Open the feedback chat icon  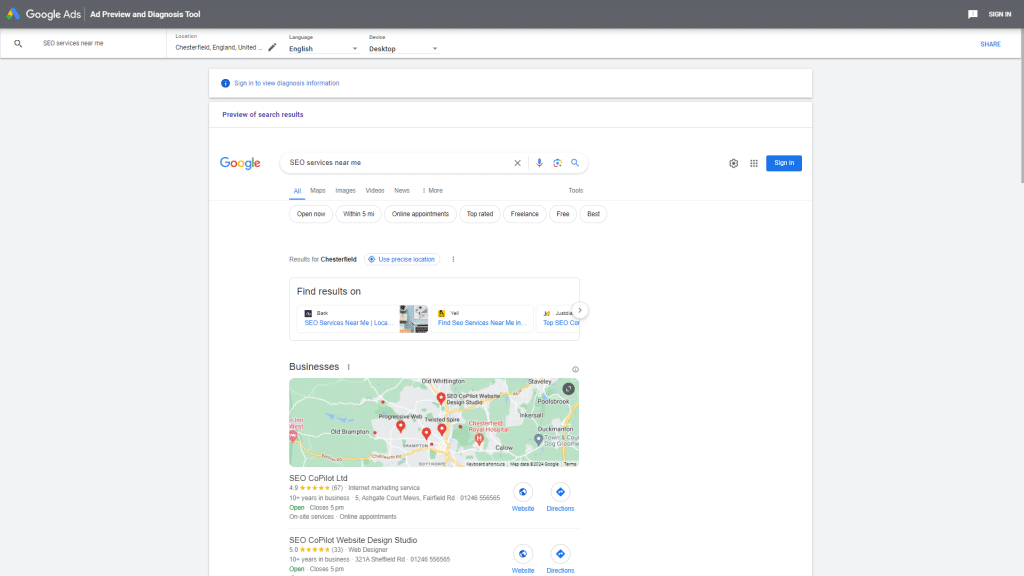(x=971, y=13)
